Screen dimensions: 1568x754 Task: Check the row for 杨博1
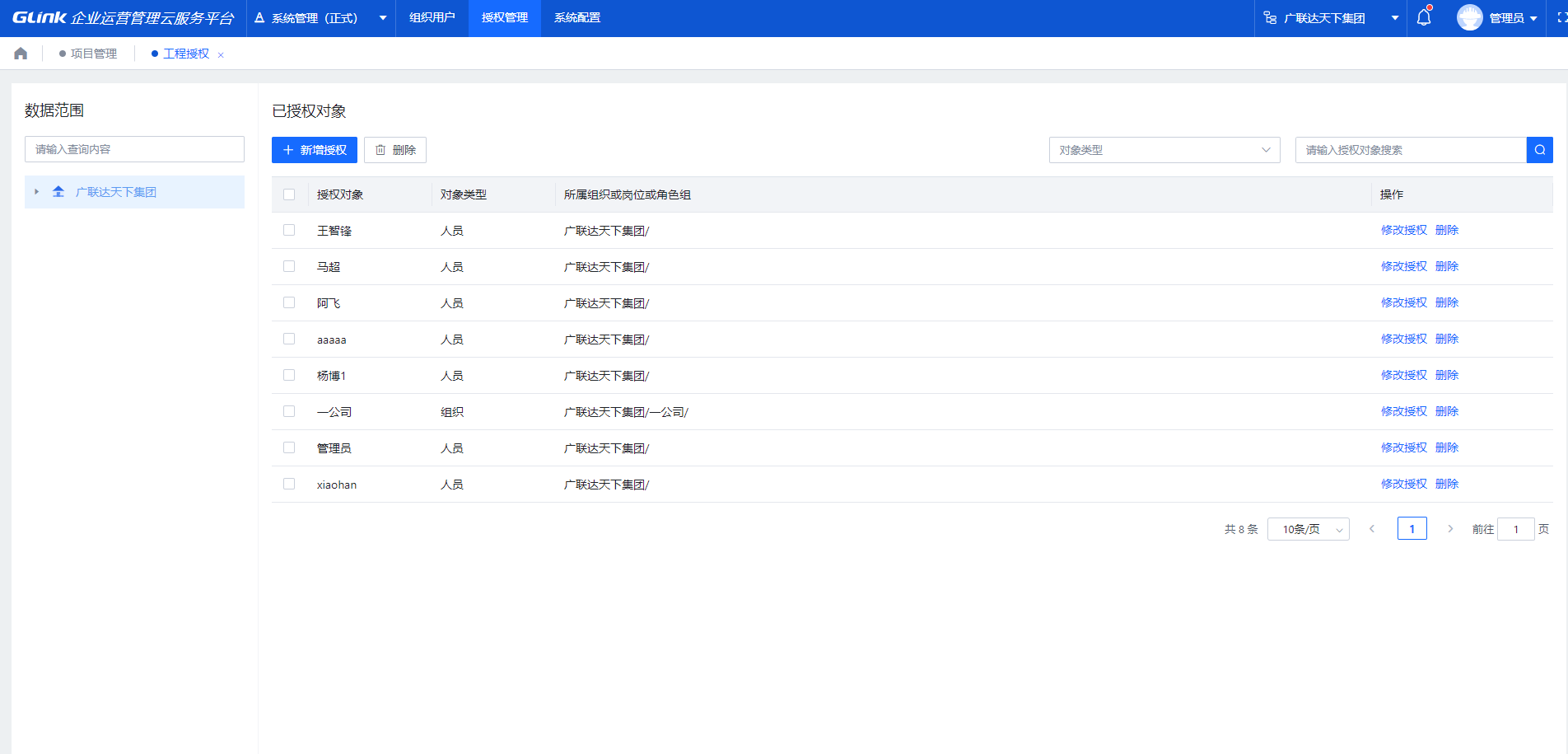[x=289, y=375]
